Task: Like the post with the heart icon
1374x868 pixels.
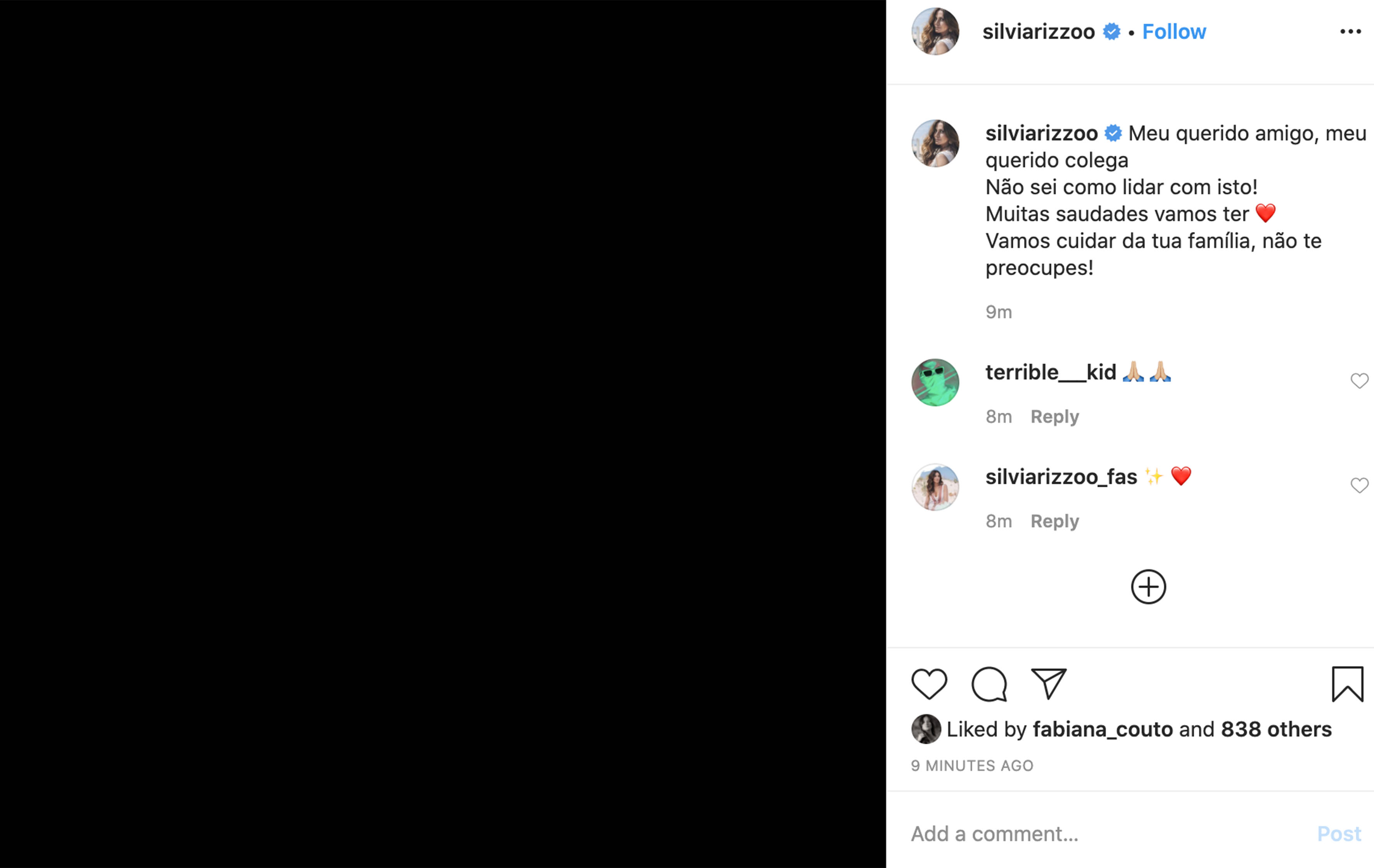Action: click(x=929, y=684)
